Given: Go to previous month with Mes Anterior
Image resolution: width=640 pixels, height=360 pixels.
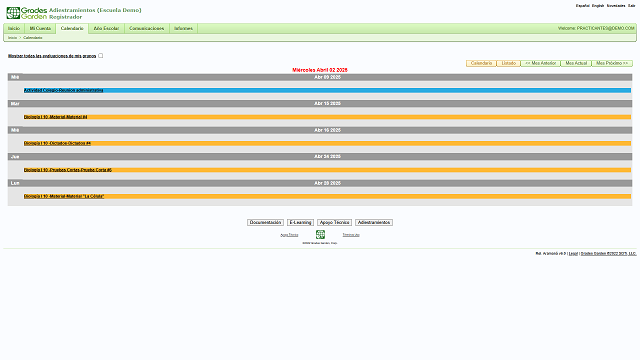Looking at the screenshot, I should tap(540, 63).
